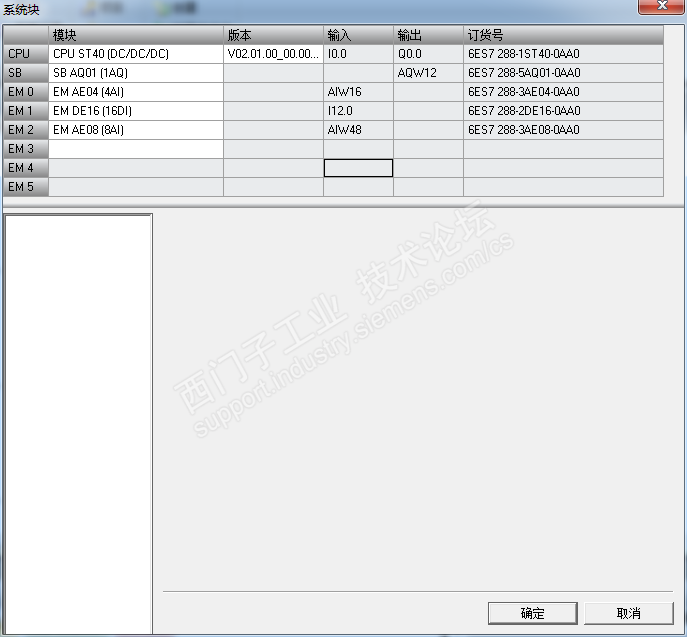Image resolution: width=687 pixels, height=637 pixels.
Task: Click order number 6ES7 288-2DE16-0AA0
Action: [x=563, y=111]
